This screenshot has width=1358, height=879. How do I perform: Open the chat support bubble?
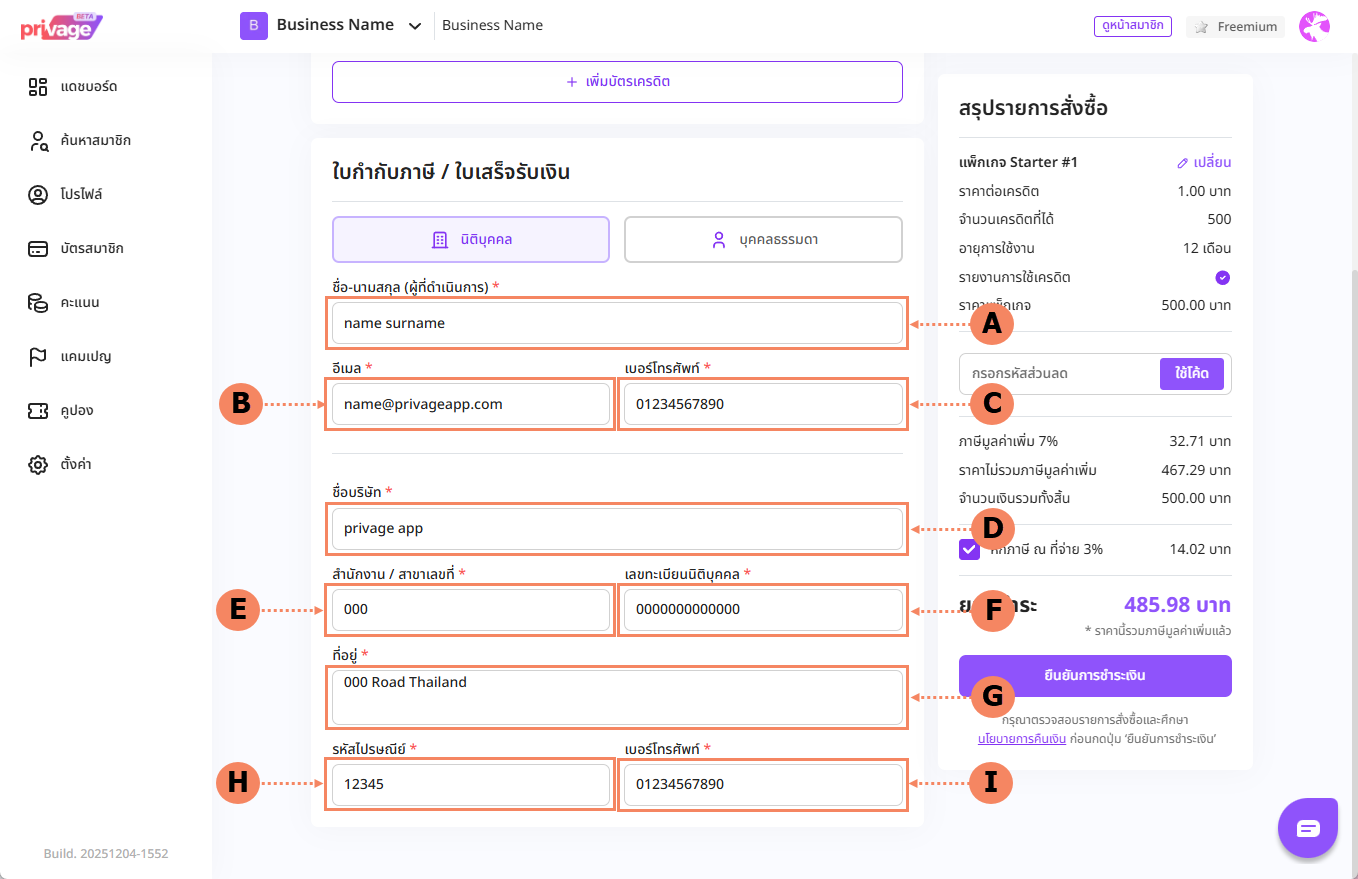pyautogui.click(x=1308, y=828)
